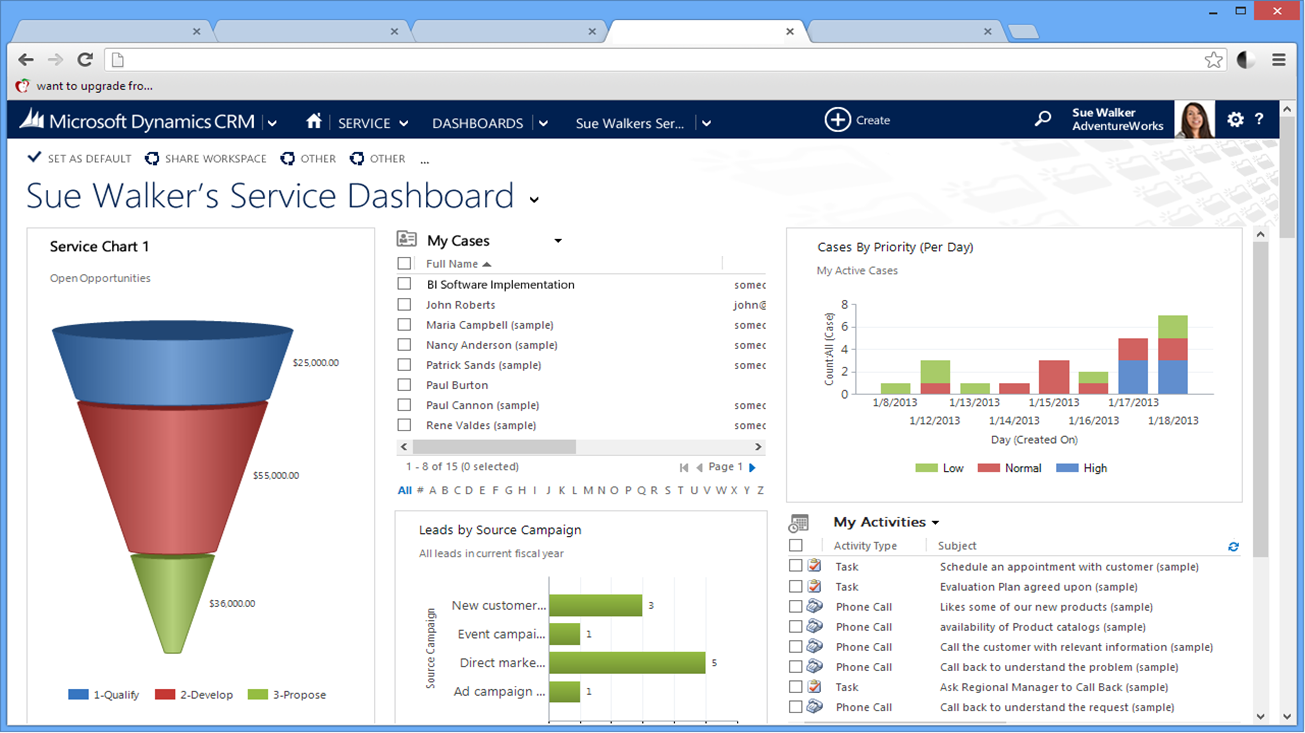Select the Evaluation Plan agreed upon task checkbox

796,587
